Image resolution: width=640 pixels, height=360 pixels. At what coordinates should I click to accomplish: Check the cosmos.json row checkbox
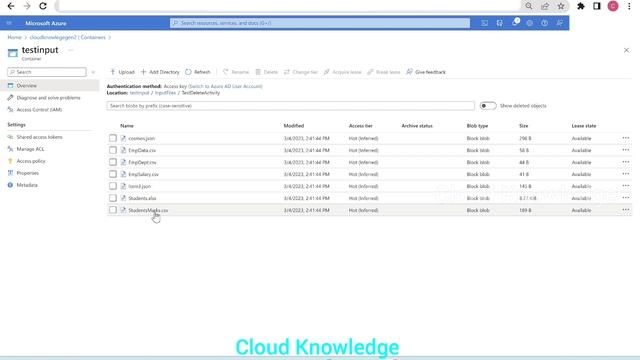(x=113, y=138)
